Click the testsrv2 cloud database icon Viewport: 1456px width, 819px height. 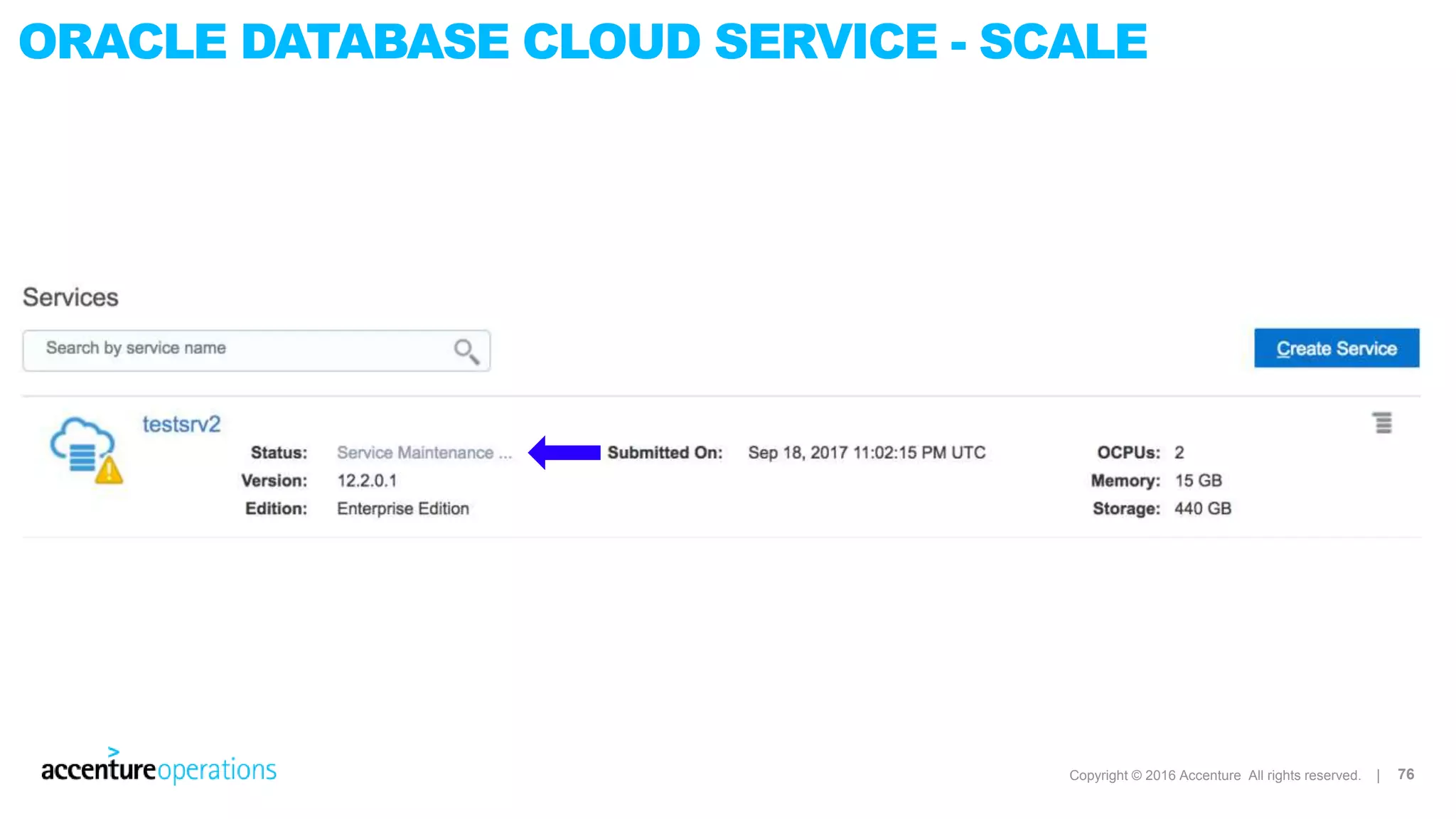[86, 450]
